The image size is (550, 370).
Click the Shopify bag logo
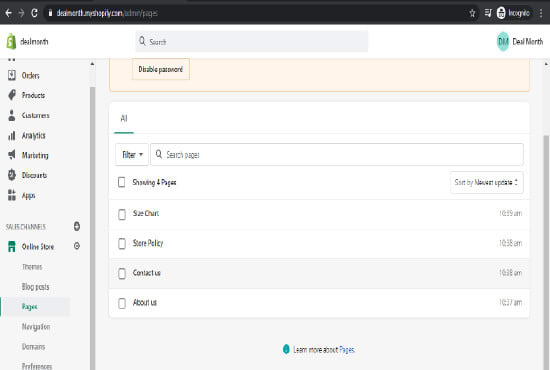(11, 41)
